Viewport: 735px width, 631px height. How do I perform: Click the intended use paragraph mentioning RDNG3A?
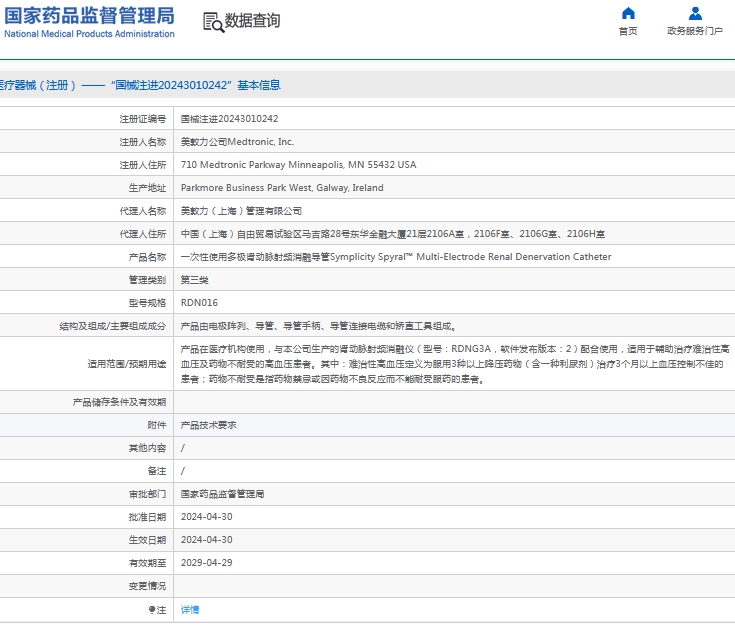[x=455, y=364]
